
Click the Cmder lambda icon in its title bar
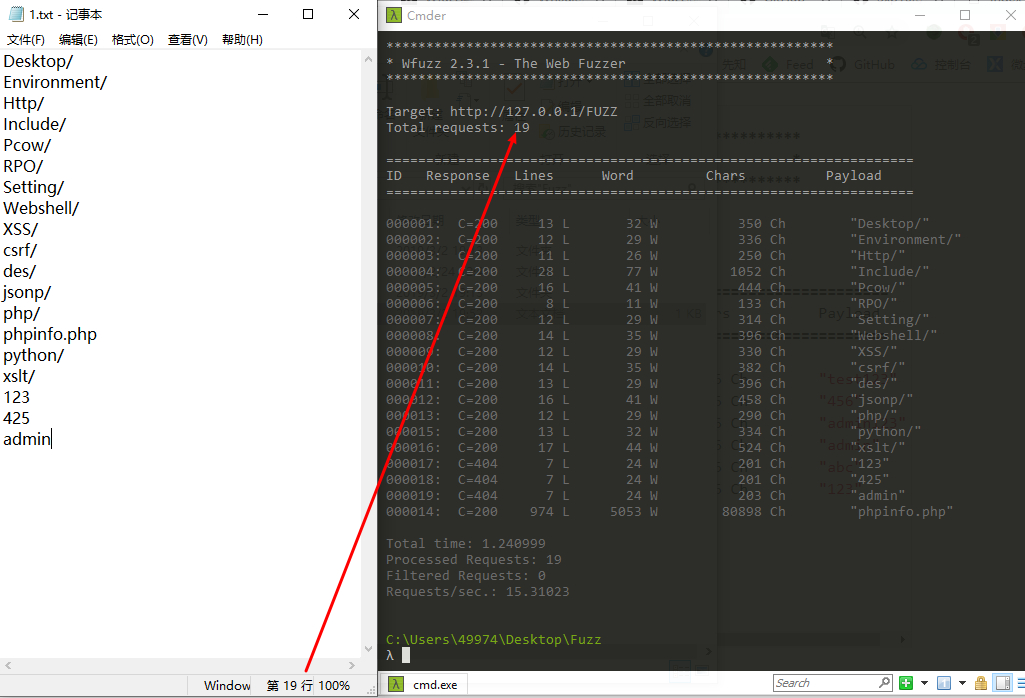pos(394,15)
